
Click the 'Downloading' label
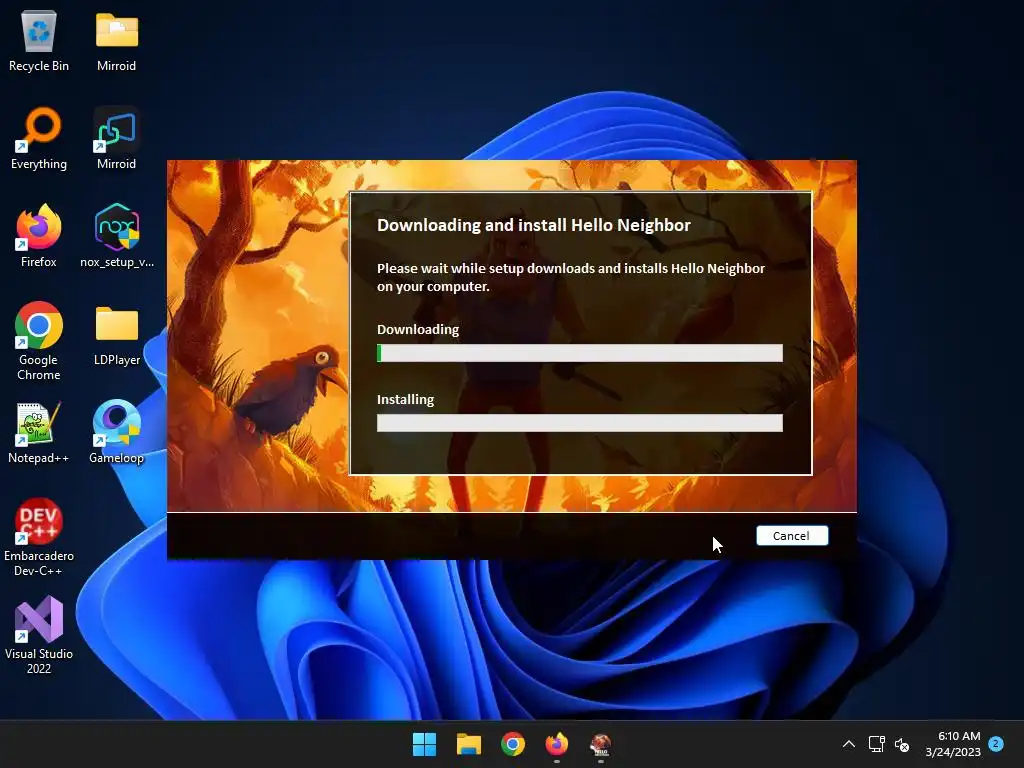(x=418, y=329)
